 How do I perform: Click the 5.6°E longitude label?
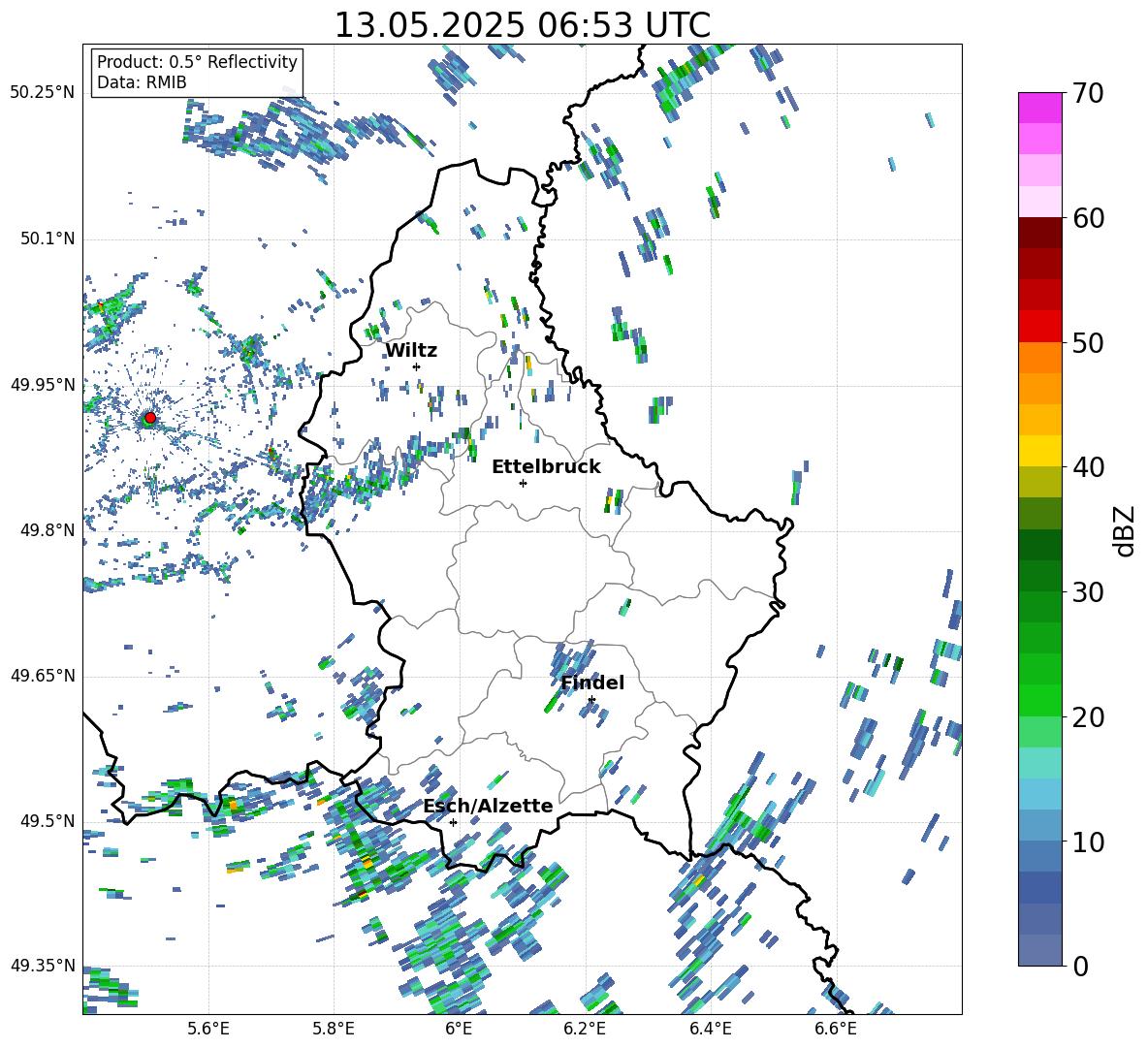[x=208, y=1030]
